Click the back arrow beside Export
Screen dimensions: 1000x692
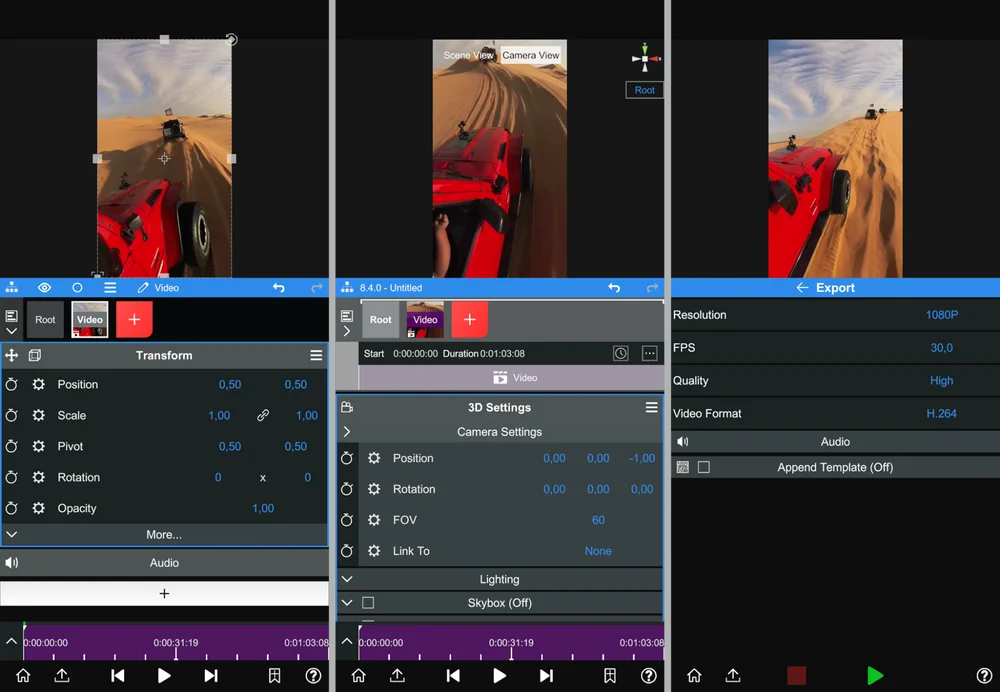tap(801, 288)
